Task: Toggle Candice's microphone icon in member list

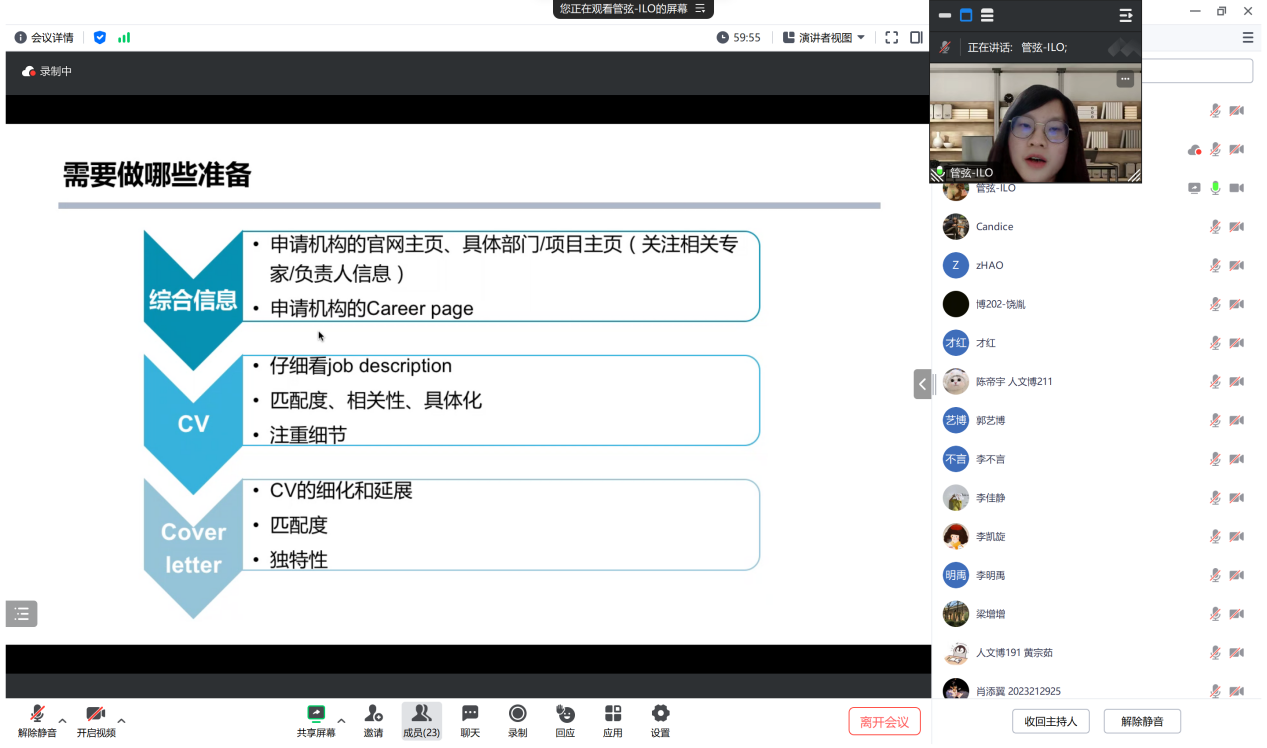Action: pos(1215,227)
